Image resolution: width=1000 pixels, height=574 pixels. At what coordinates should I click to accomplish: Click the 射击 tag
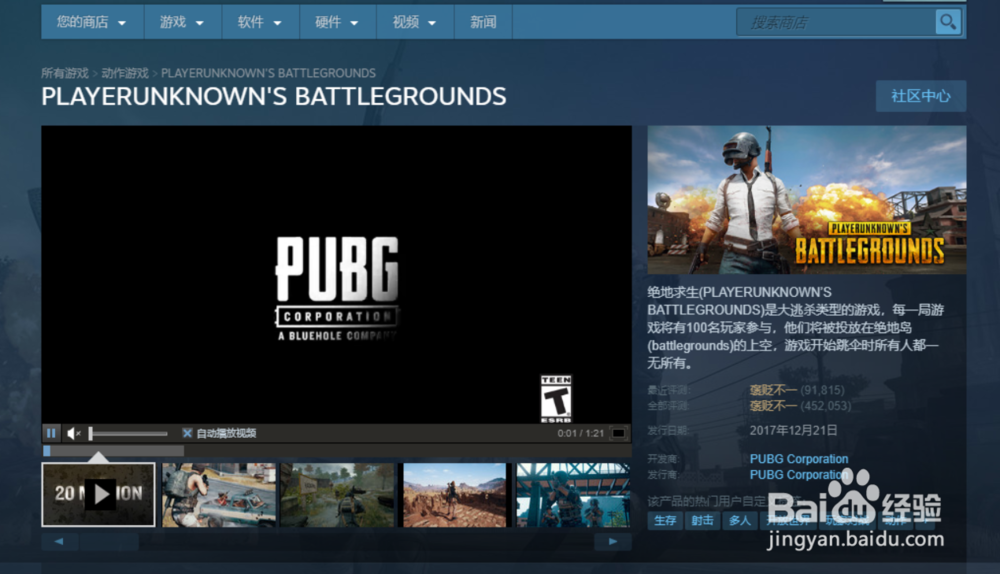click(702, 520)
